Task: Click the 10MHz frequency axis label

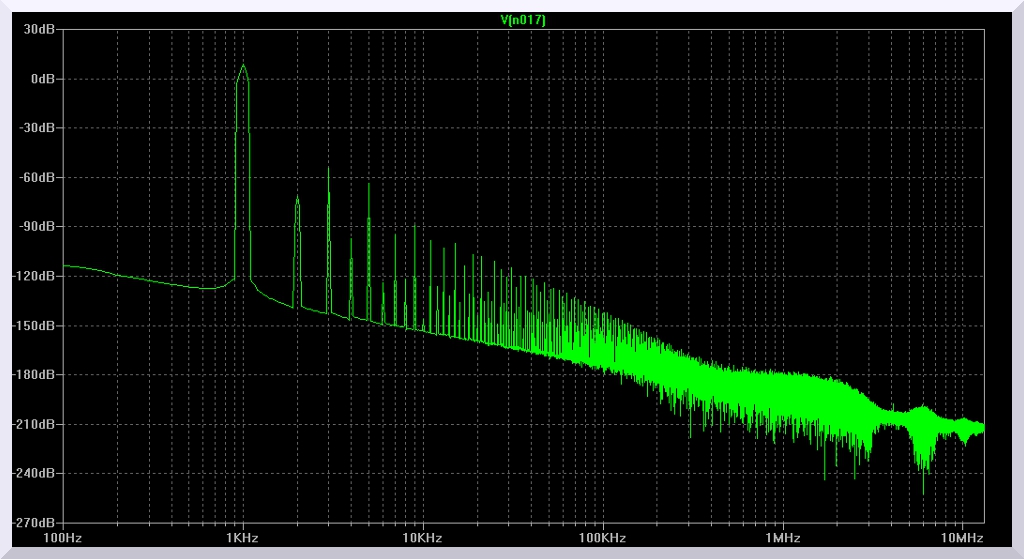Action: pos(962,538)
